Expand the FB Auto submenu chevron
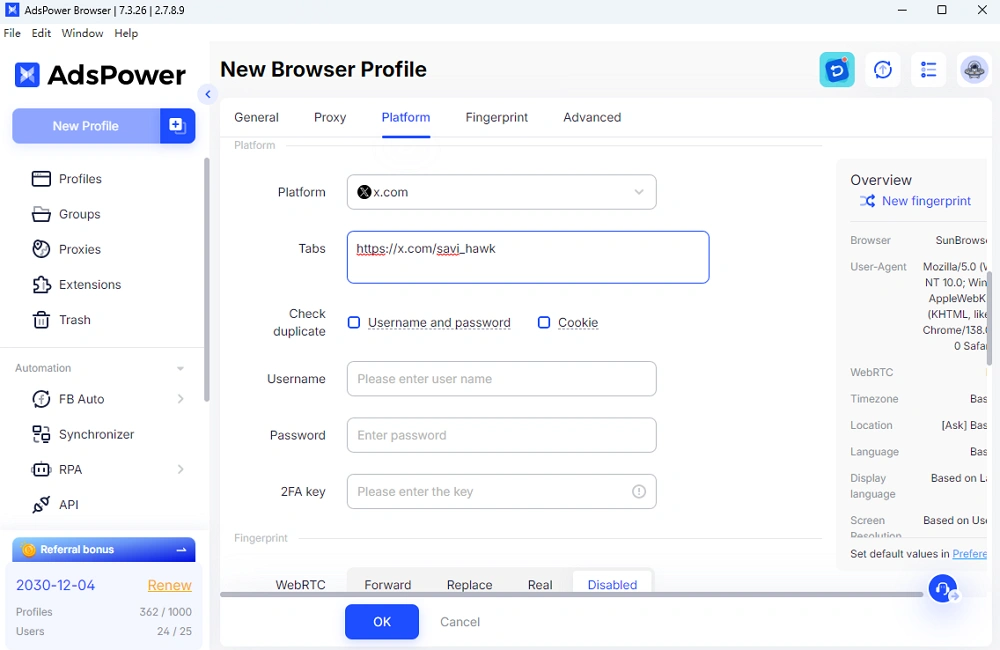The height and width of the screenshot is (650, 1000). (x=180, y=399)
